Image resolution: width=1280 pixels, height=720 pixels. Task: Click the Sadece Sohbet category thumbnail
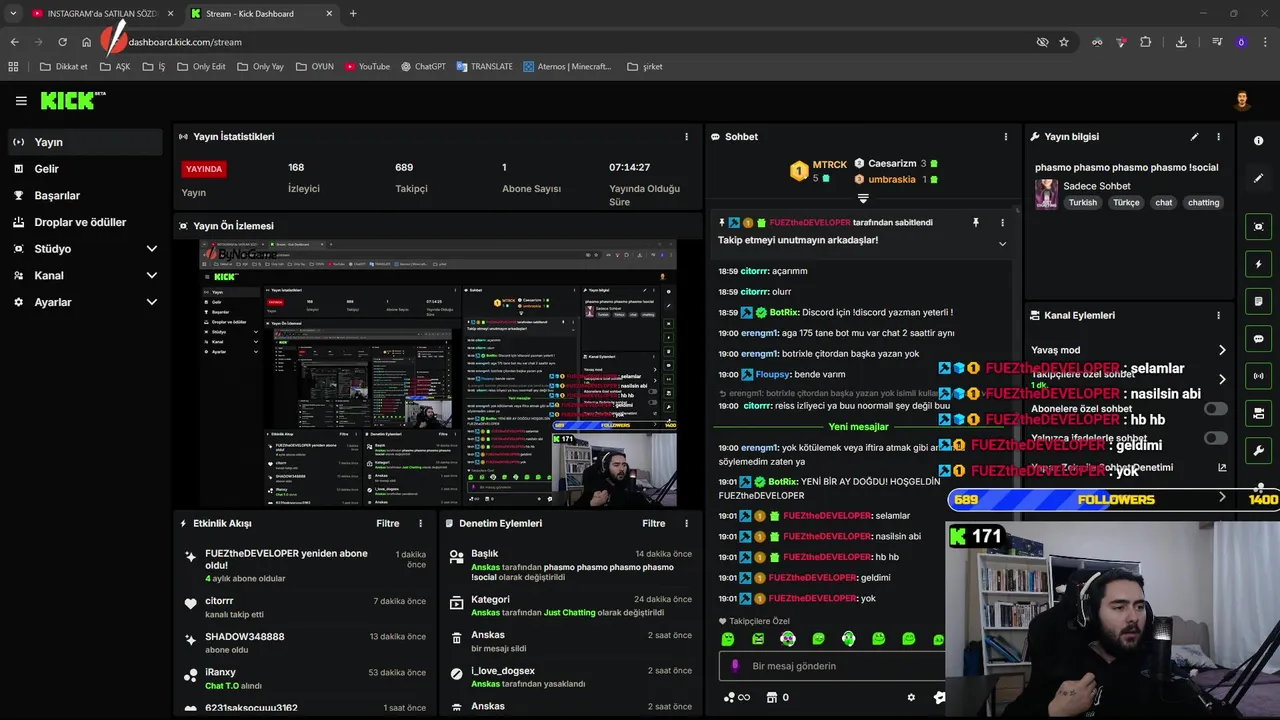[1046, 194]
